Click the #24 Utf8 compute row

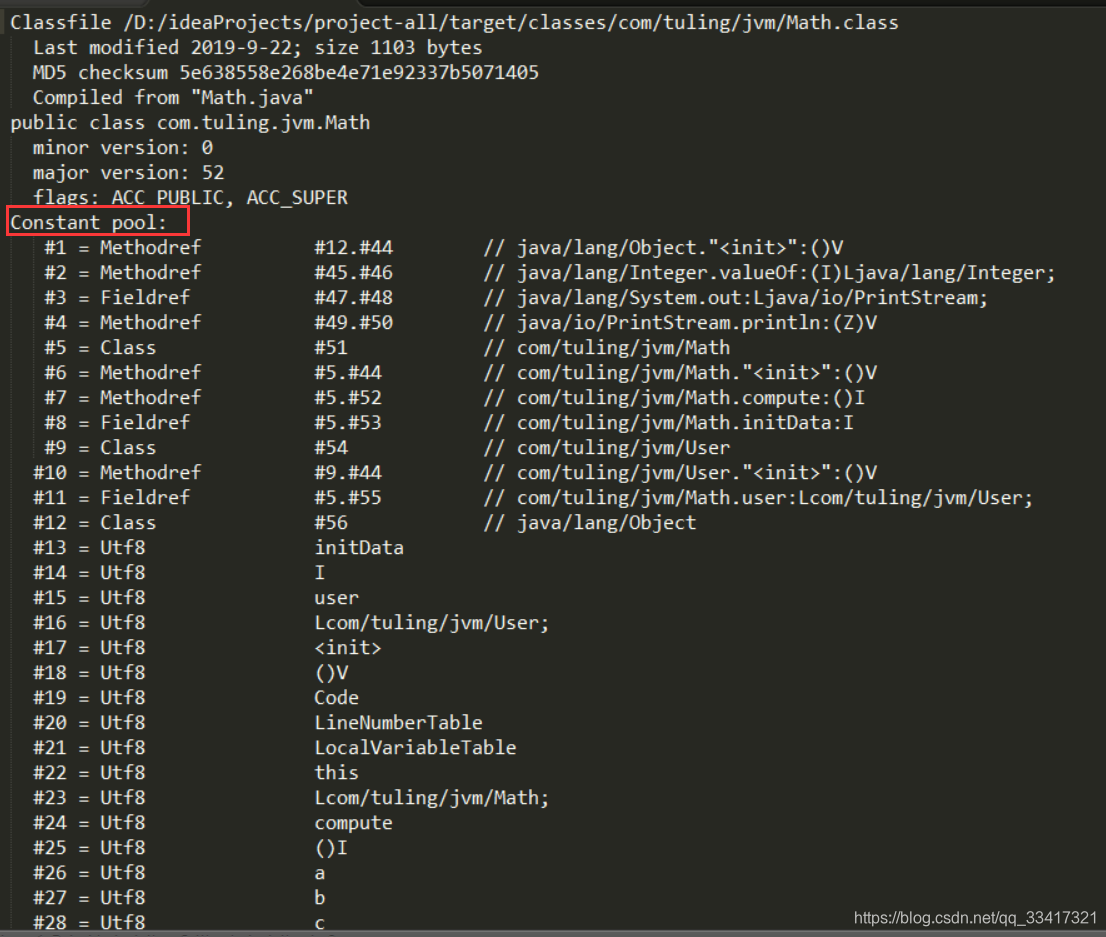(x=212, y=823)
